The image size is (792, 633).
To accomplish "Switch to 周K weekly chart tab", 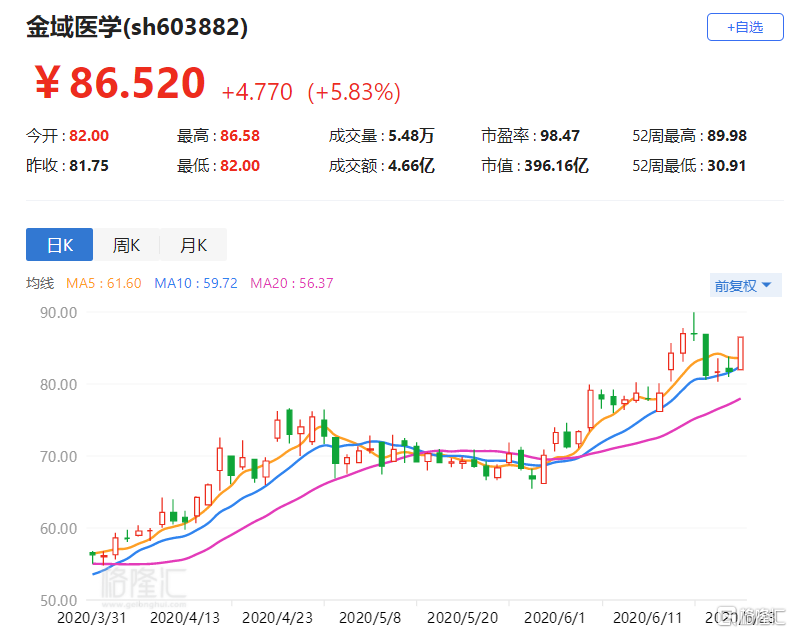I will tap(126, 245).
